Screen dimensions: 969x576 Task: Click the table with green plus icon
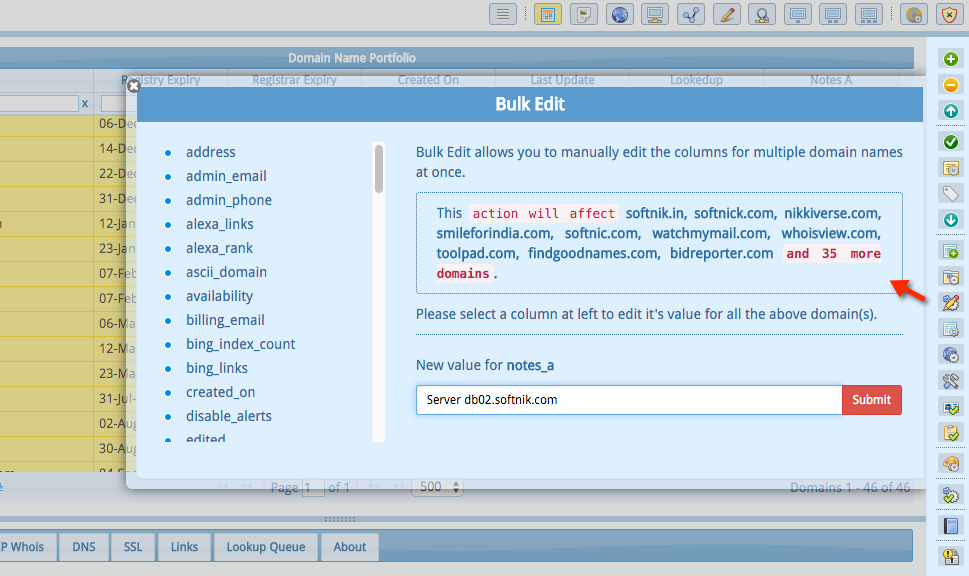(950, 251)
